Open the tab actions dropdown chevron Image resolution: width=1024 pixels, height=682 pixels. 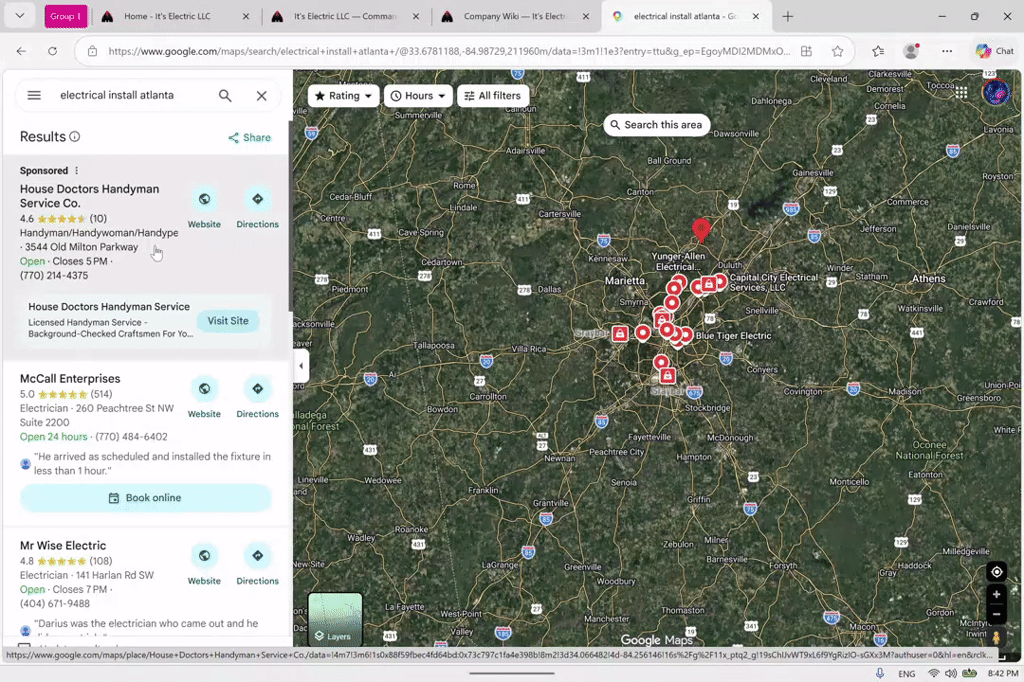(x=20, y=16)
